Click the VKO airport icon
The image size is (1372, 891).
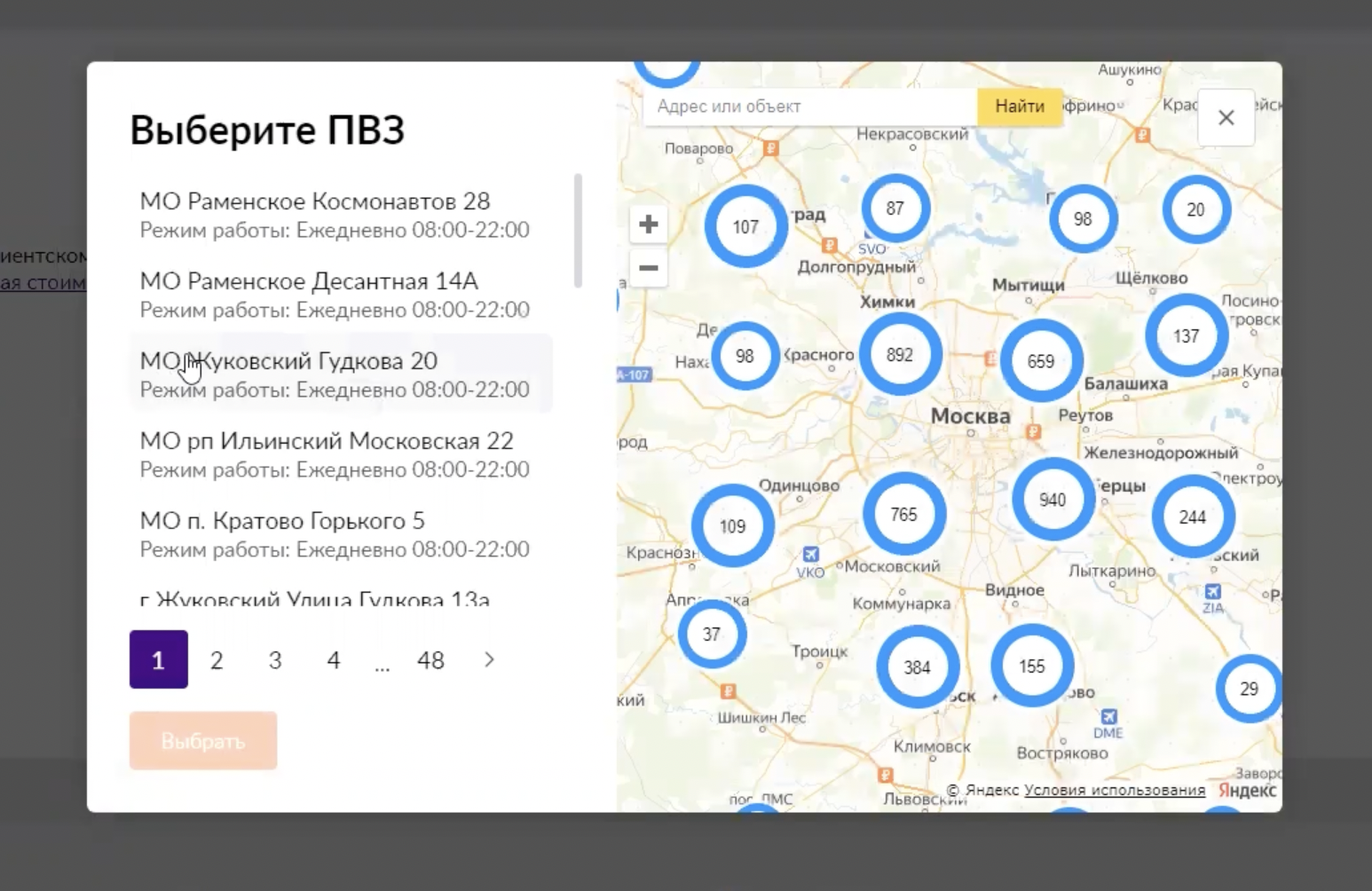pos(810,555)
